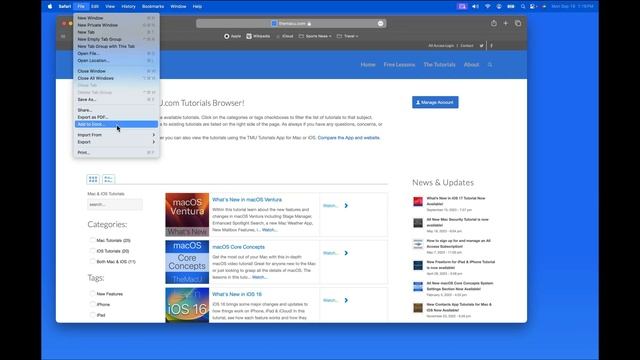Viewport: 640px width, 360px height.
Task: Open the Sports News bookmarks folder
Action: 315,36
